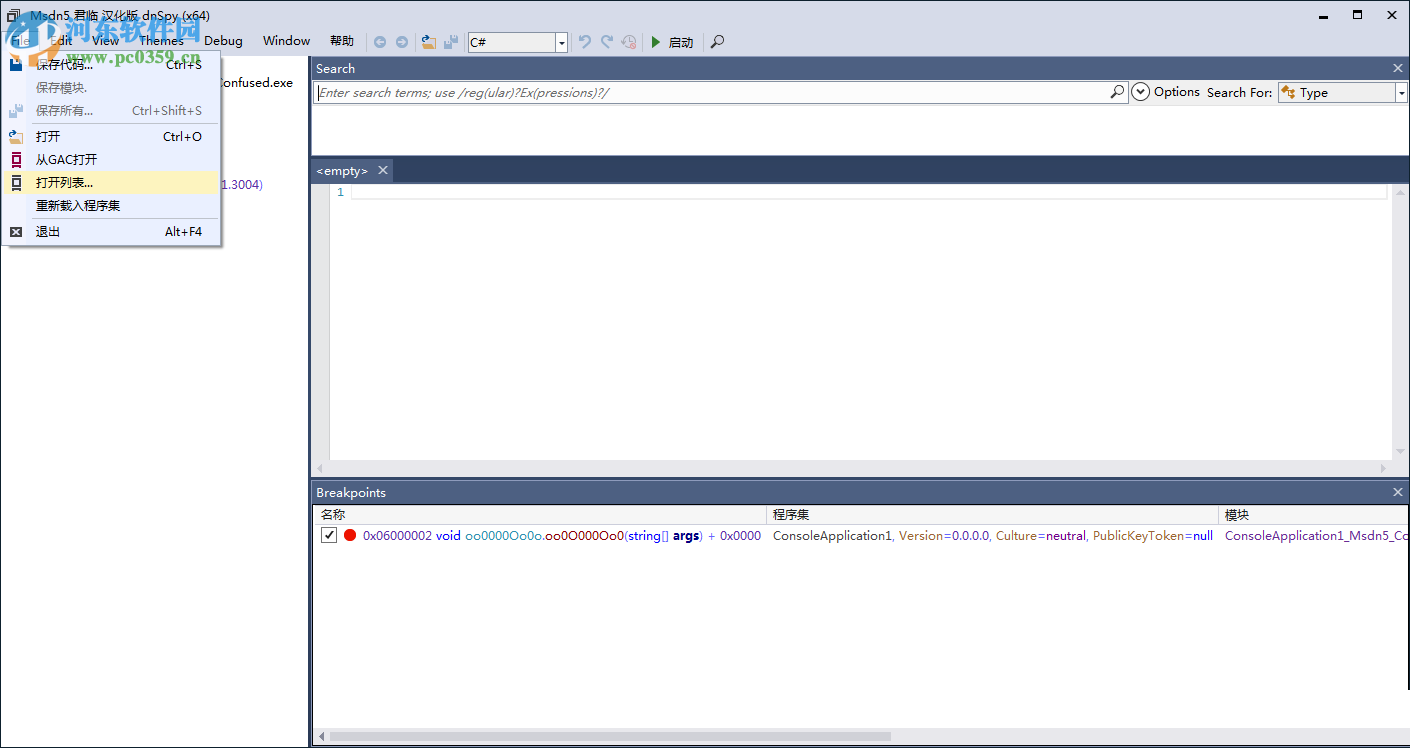Click the Breakpoints panel title
1410x748 pixels.
pos(351,493)
